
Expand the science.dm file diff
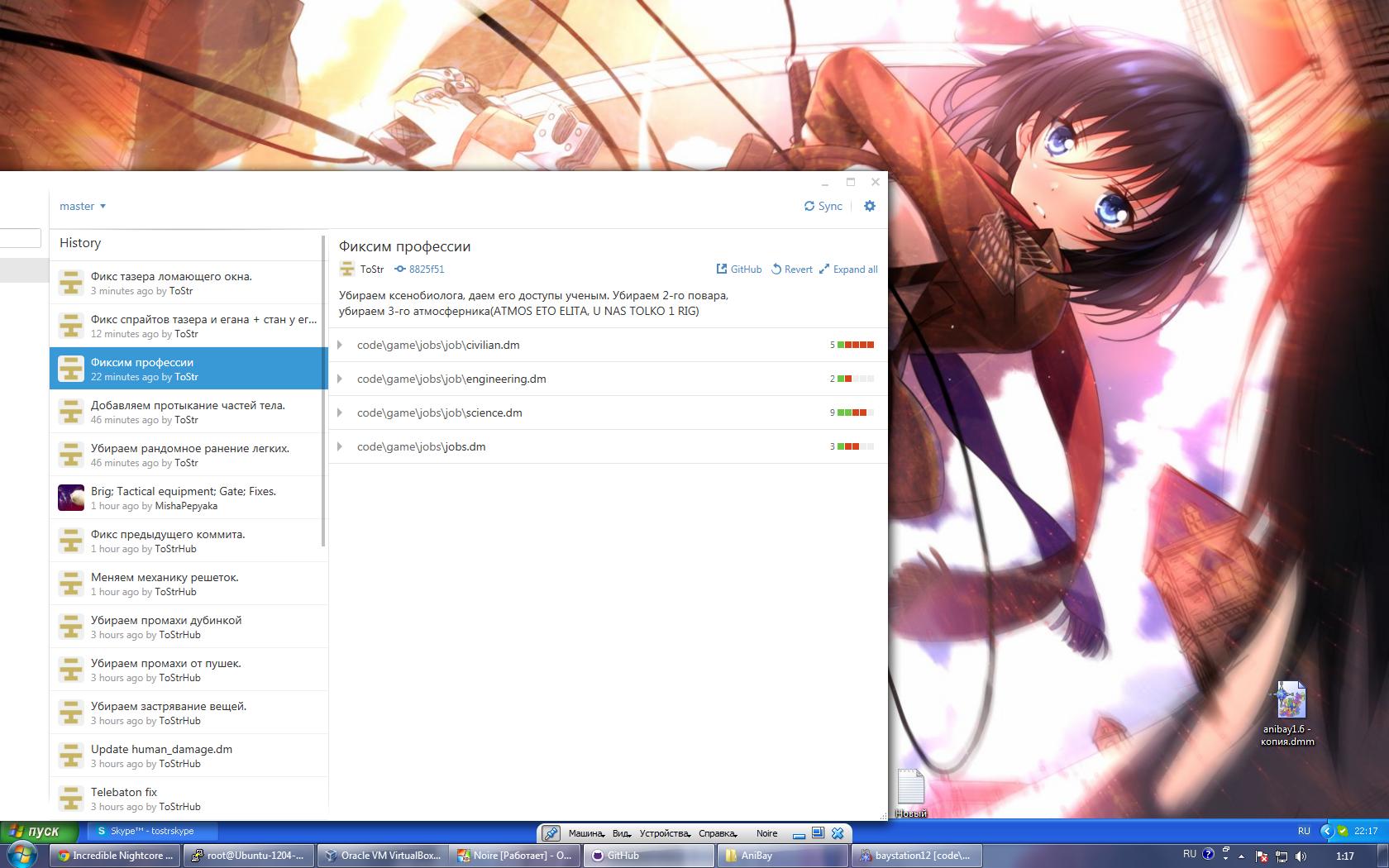pyautogui.click(x=340, y=413)
